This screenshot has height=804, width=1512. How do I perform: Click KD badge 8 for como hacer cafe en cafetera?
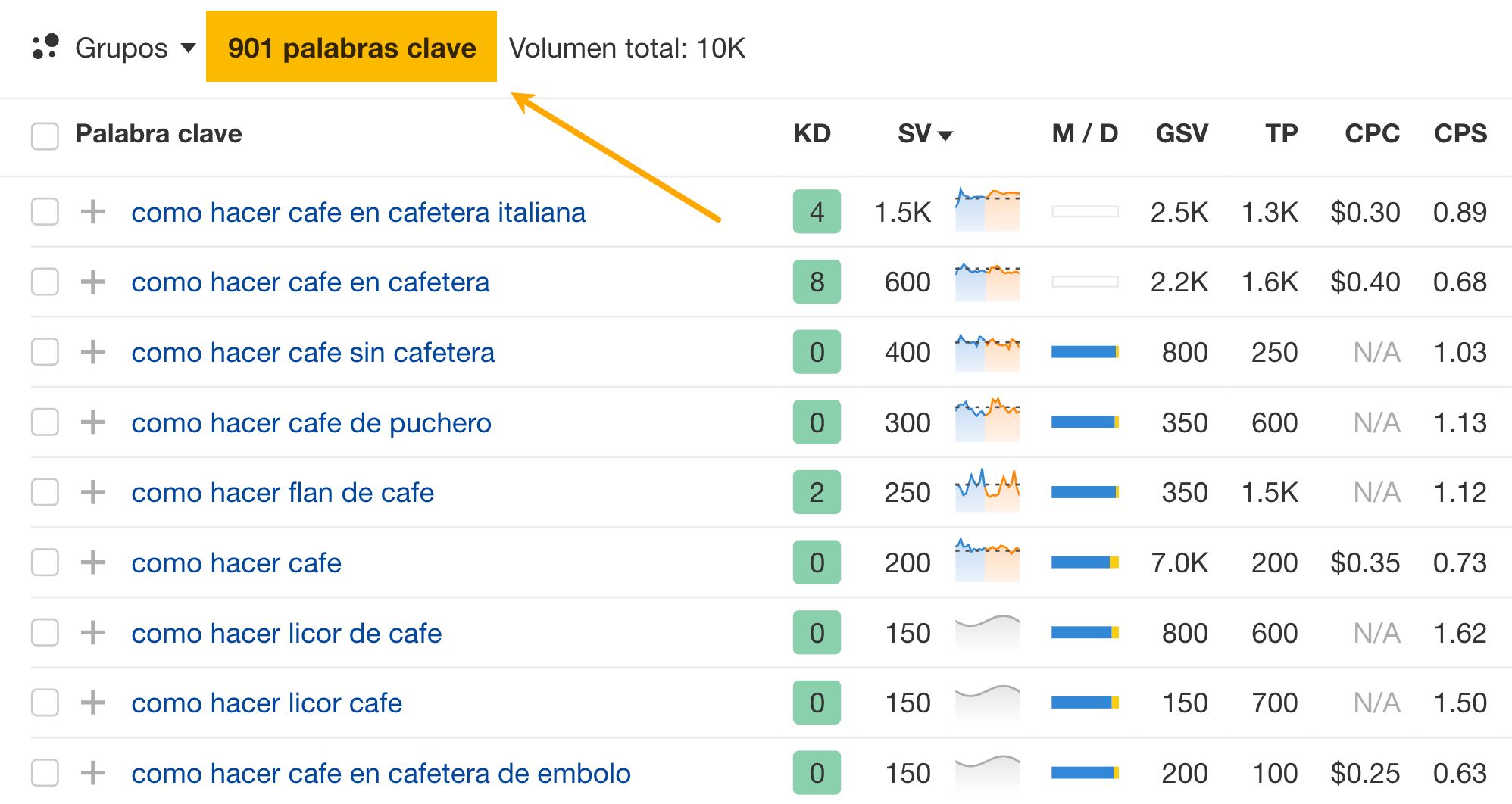817,282
